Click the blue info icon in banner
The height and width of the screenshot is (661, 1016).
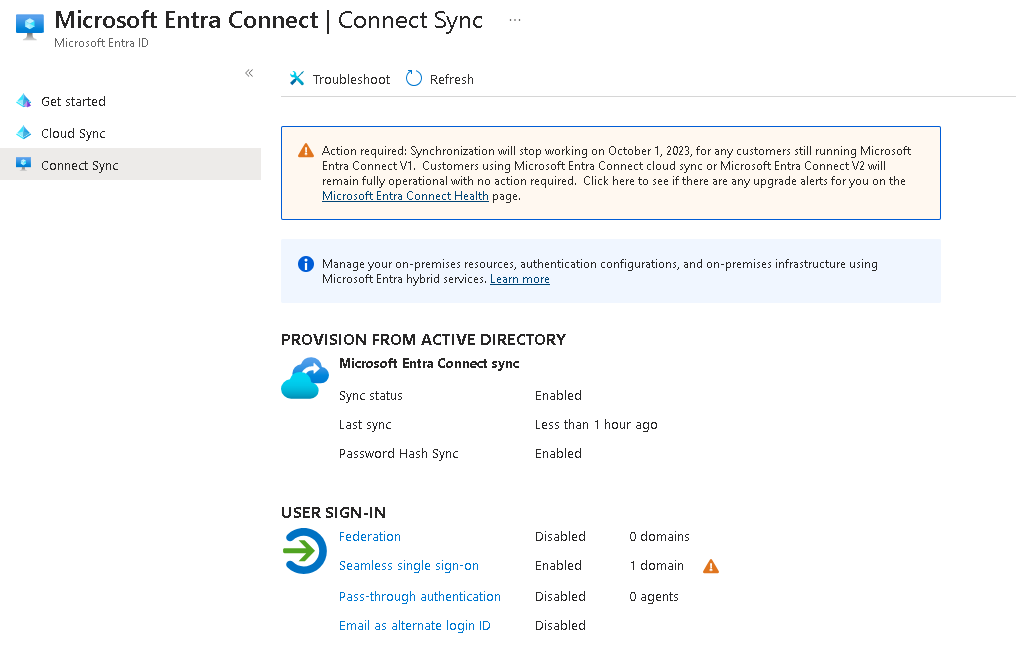(306, 264)
